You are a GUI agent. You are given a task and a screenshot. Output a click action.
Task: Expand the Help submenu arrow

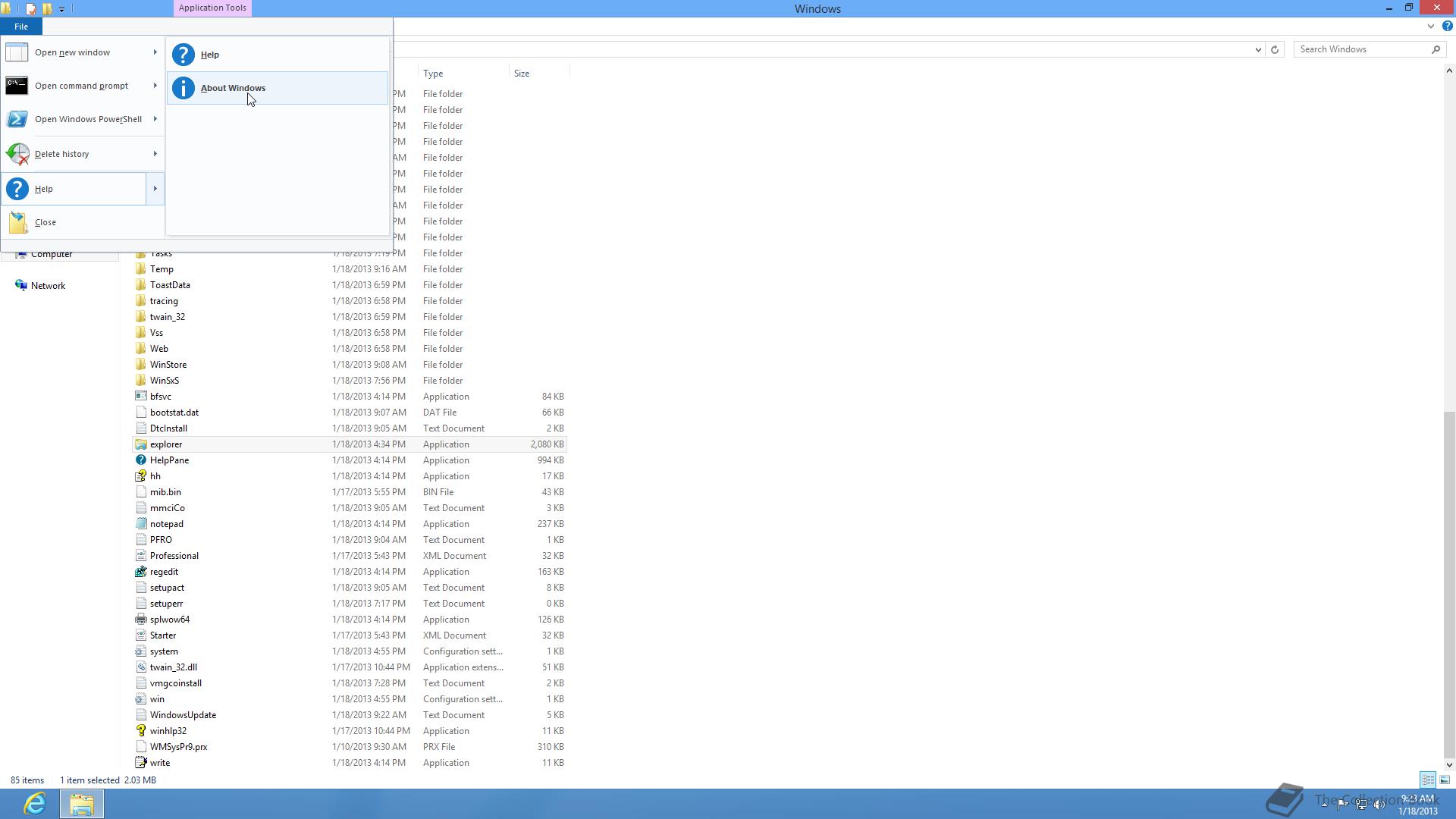click(155, 189)
